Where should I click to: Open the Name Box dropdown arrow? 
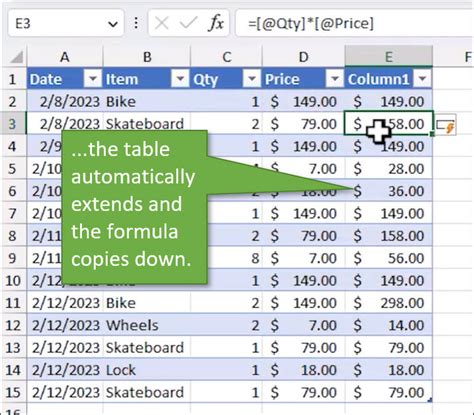tap(113, 24)
